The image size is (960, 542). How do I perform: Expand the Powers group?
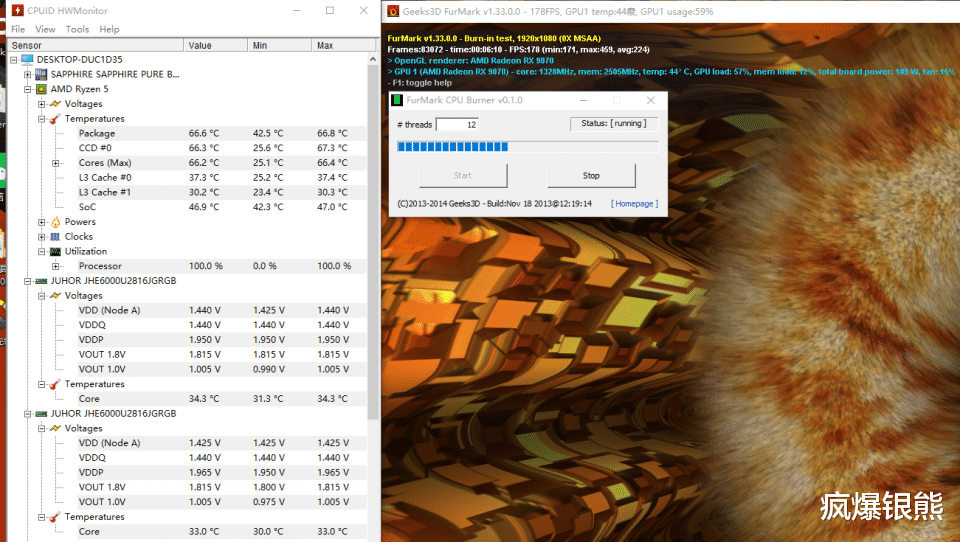[42, 222]
